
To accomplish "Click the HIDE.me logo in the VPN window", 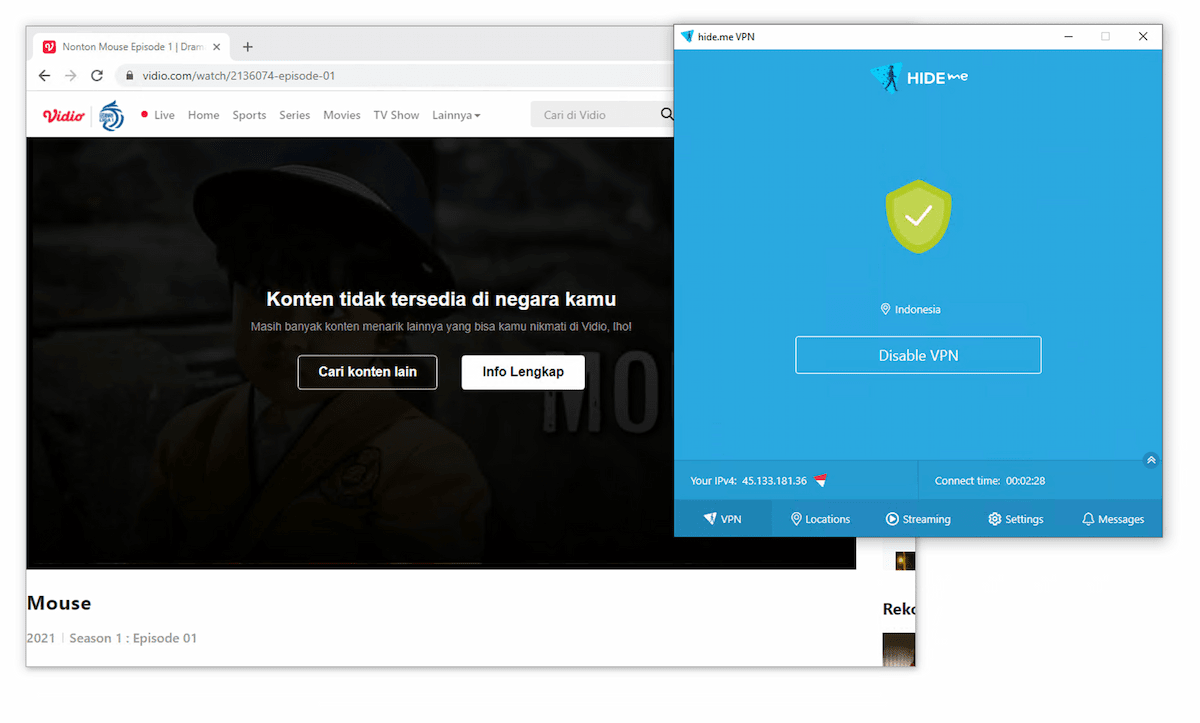I will coord(918,78).
